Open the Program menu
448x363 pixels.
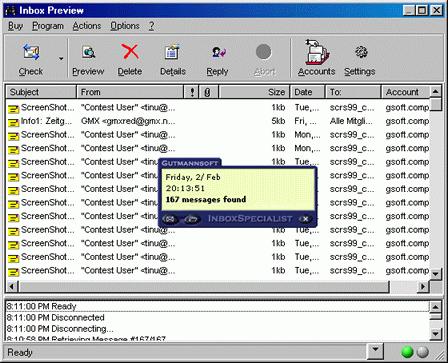pos(48,26)
